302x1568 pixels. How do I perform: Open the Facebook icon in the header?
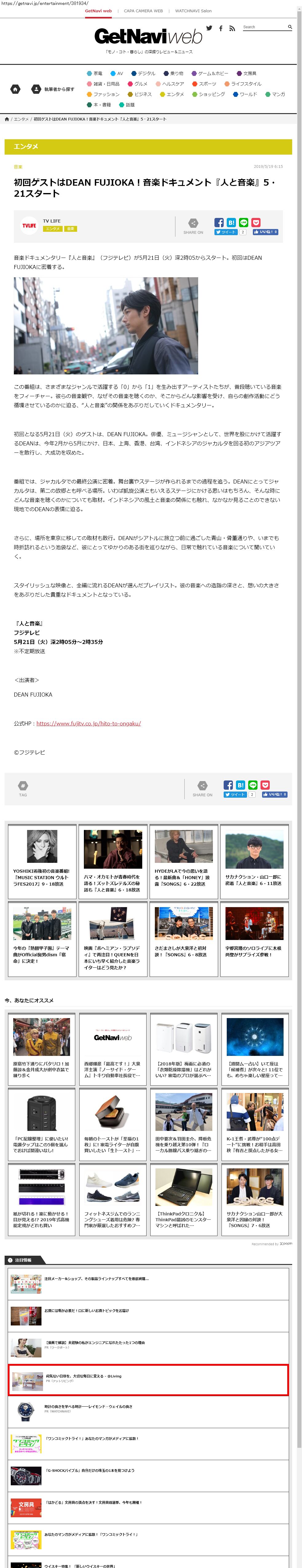(220, 28)
